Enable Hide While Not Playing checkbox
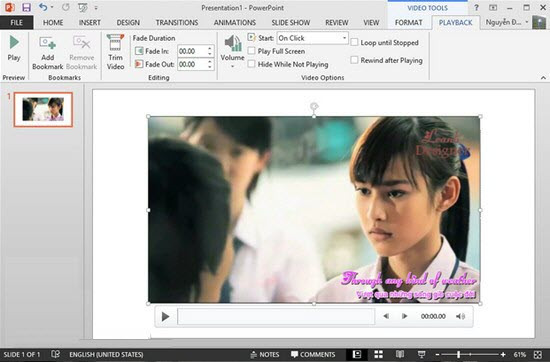Screen dimensions: 550x362 coord(251,64)
